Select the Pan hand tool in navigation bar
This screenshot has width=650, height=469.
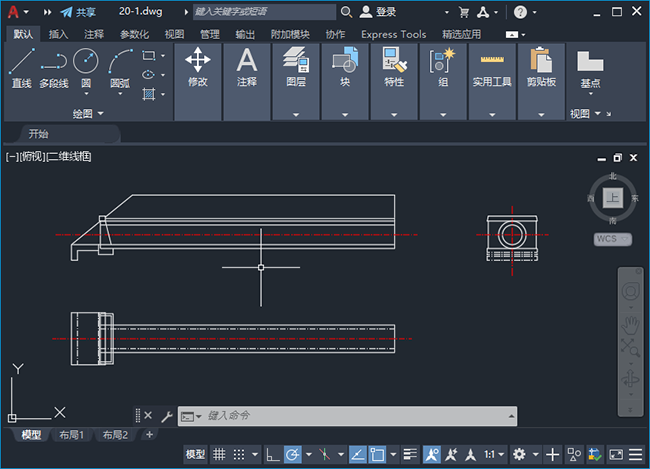tap(631, 324)
